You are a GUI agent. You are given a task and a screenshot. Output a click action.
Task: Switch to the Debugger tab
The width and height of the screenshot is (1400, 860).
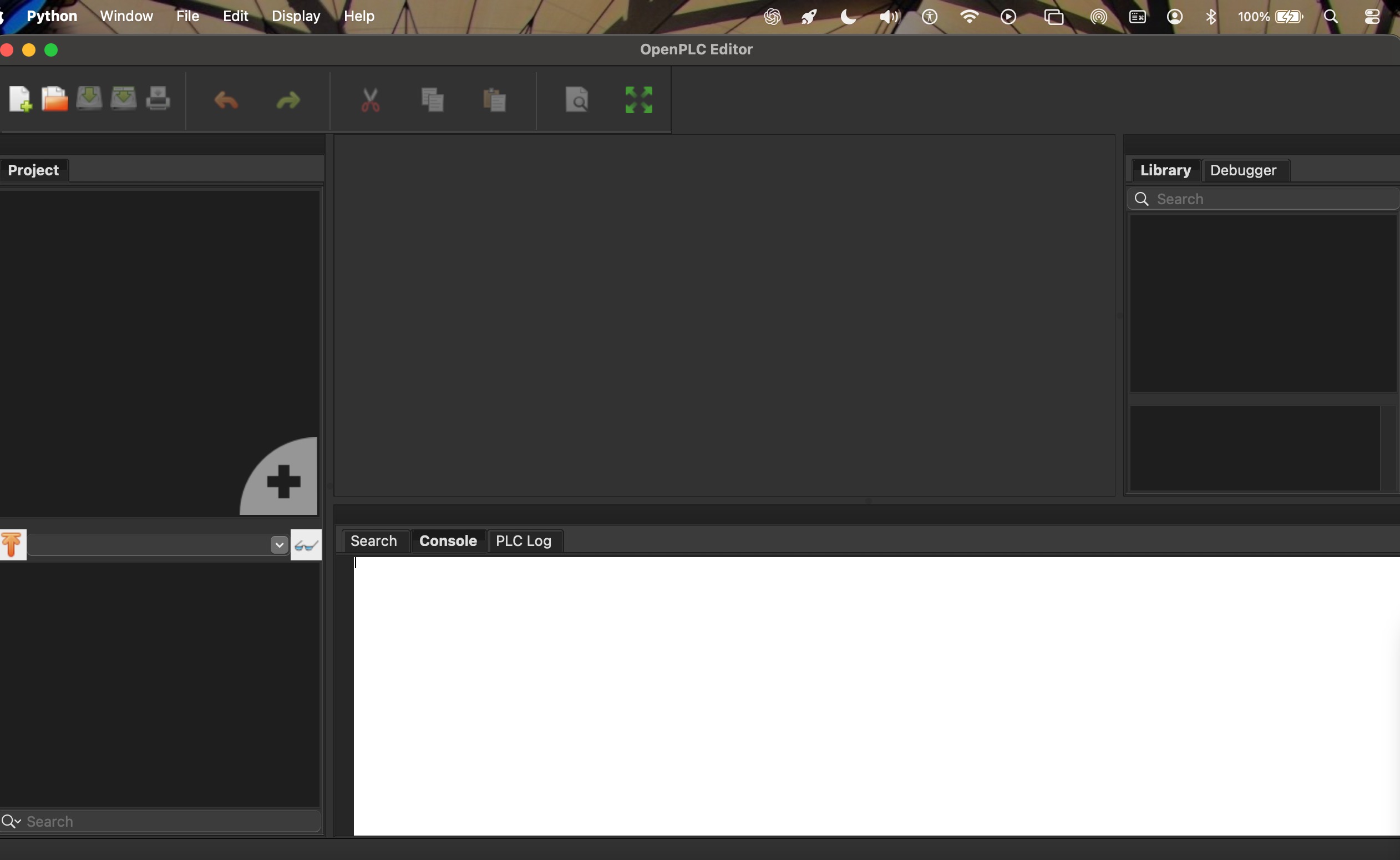coord(1242,170)
